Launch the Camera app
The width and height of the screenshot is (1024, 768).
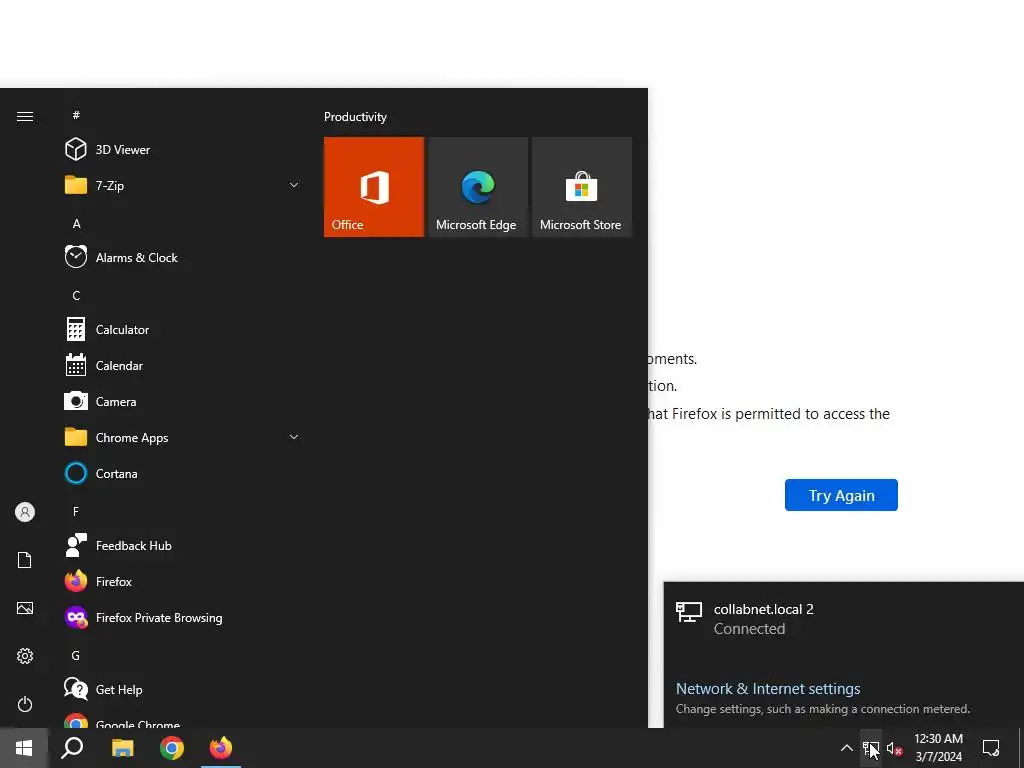click(x=182, y=402)
